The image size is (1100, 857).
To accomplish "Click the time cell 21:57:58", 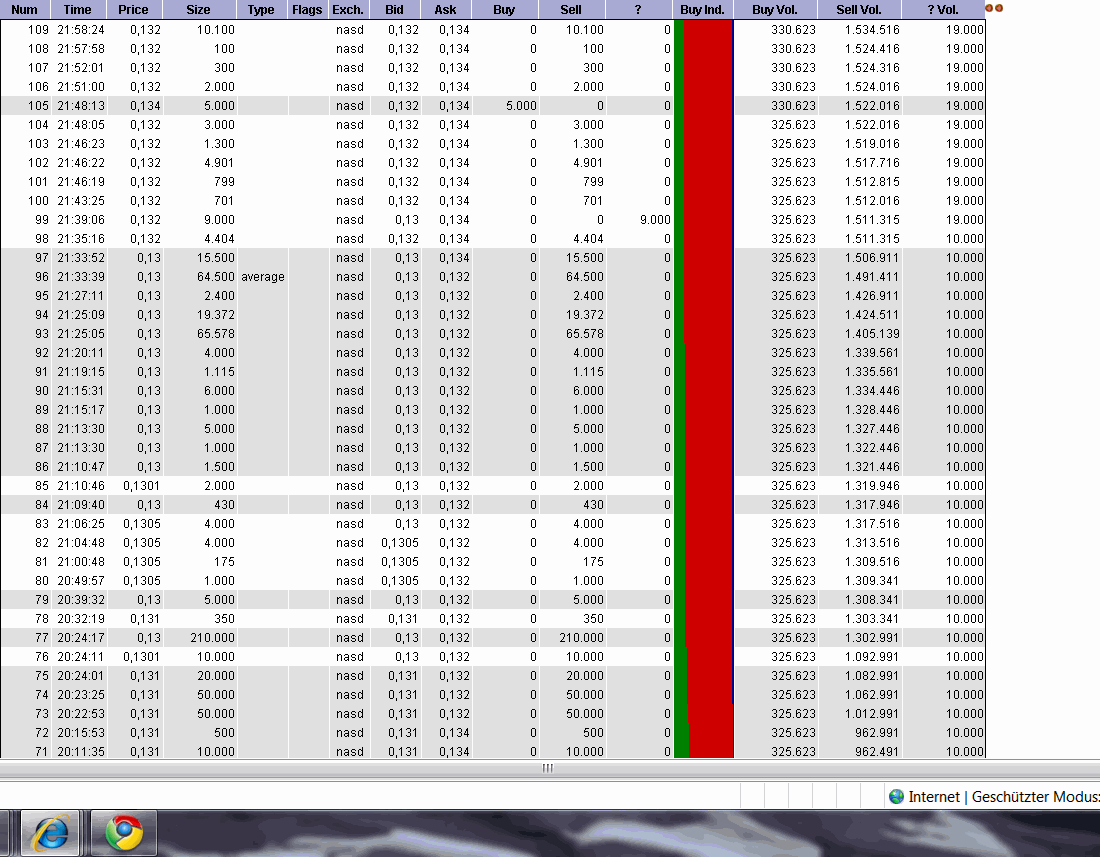I will [x=81, y=48].
